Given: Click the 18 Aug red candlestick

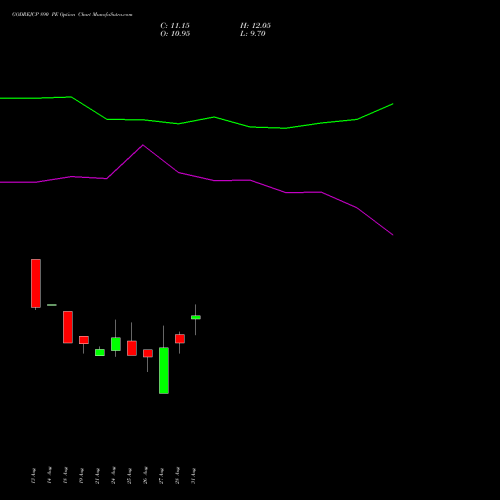Looking at the screenshot, I should click(x=68, y=327).
